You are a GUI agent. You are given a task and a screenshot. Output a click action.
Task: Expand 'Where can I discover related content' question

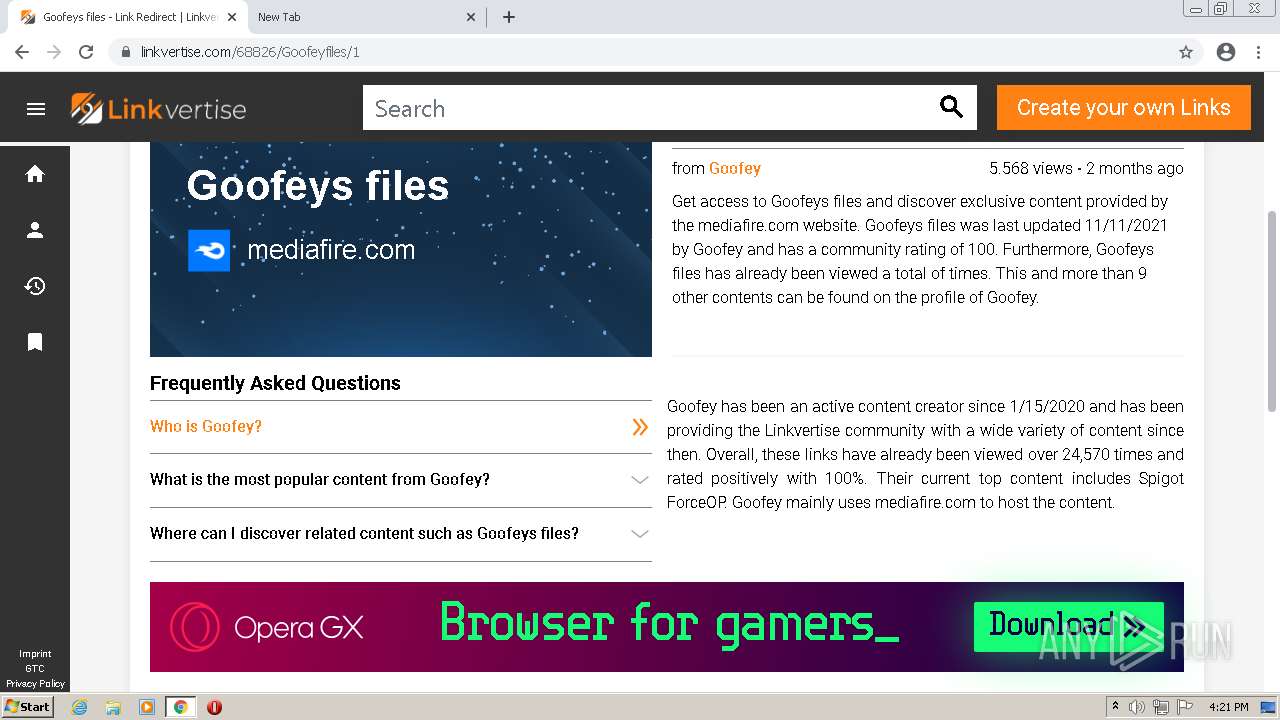tap(401, 534)
